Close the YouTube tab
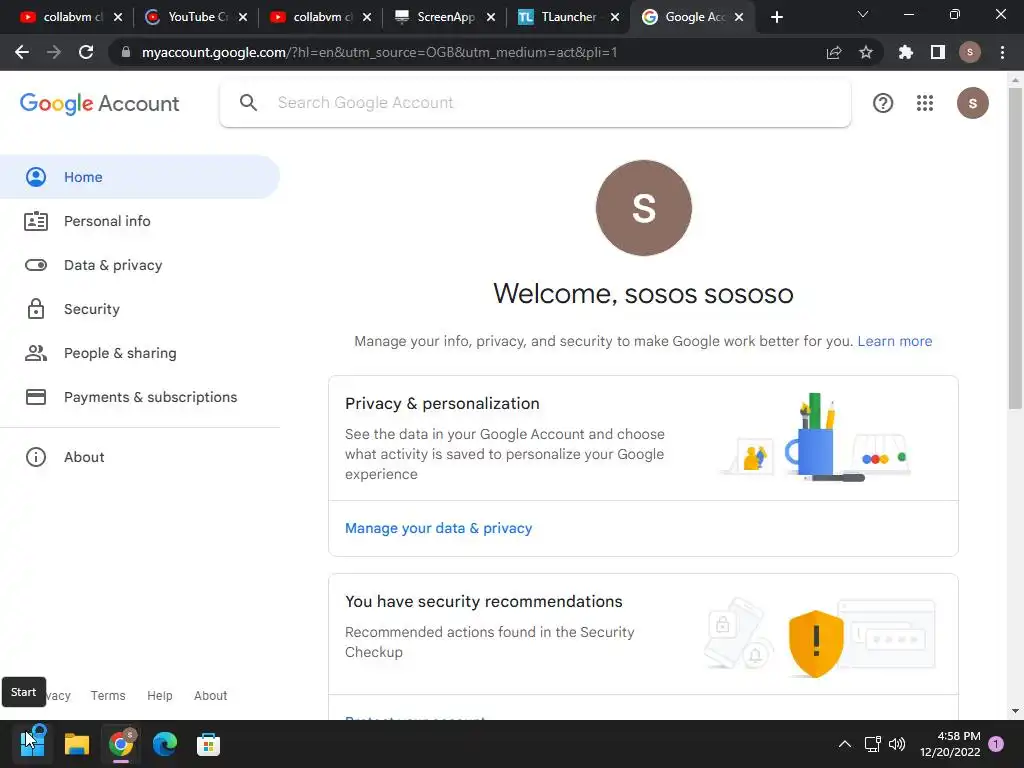Image resolution: width=1024 pixels, height=768 pixels. [243, 17]
